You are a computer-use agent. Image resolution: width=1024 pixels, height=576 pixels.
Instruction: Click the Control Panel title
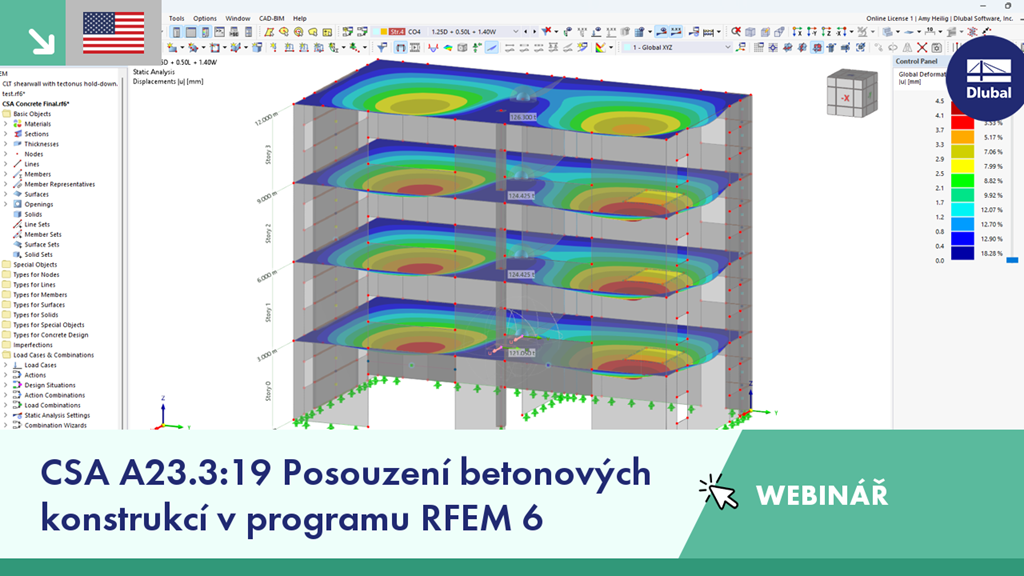916,61
